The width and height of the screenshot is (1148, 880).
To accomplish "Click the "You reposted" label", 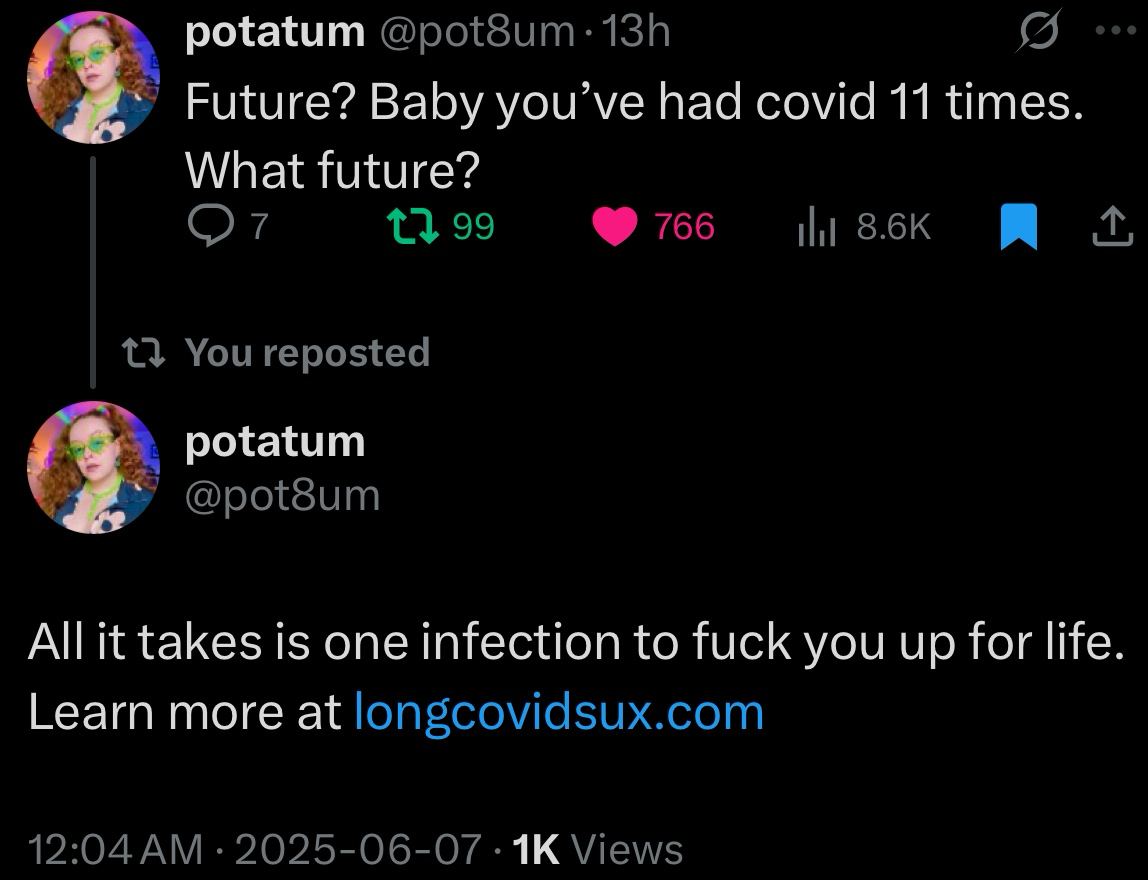I will point(307,352).
